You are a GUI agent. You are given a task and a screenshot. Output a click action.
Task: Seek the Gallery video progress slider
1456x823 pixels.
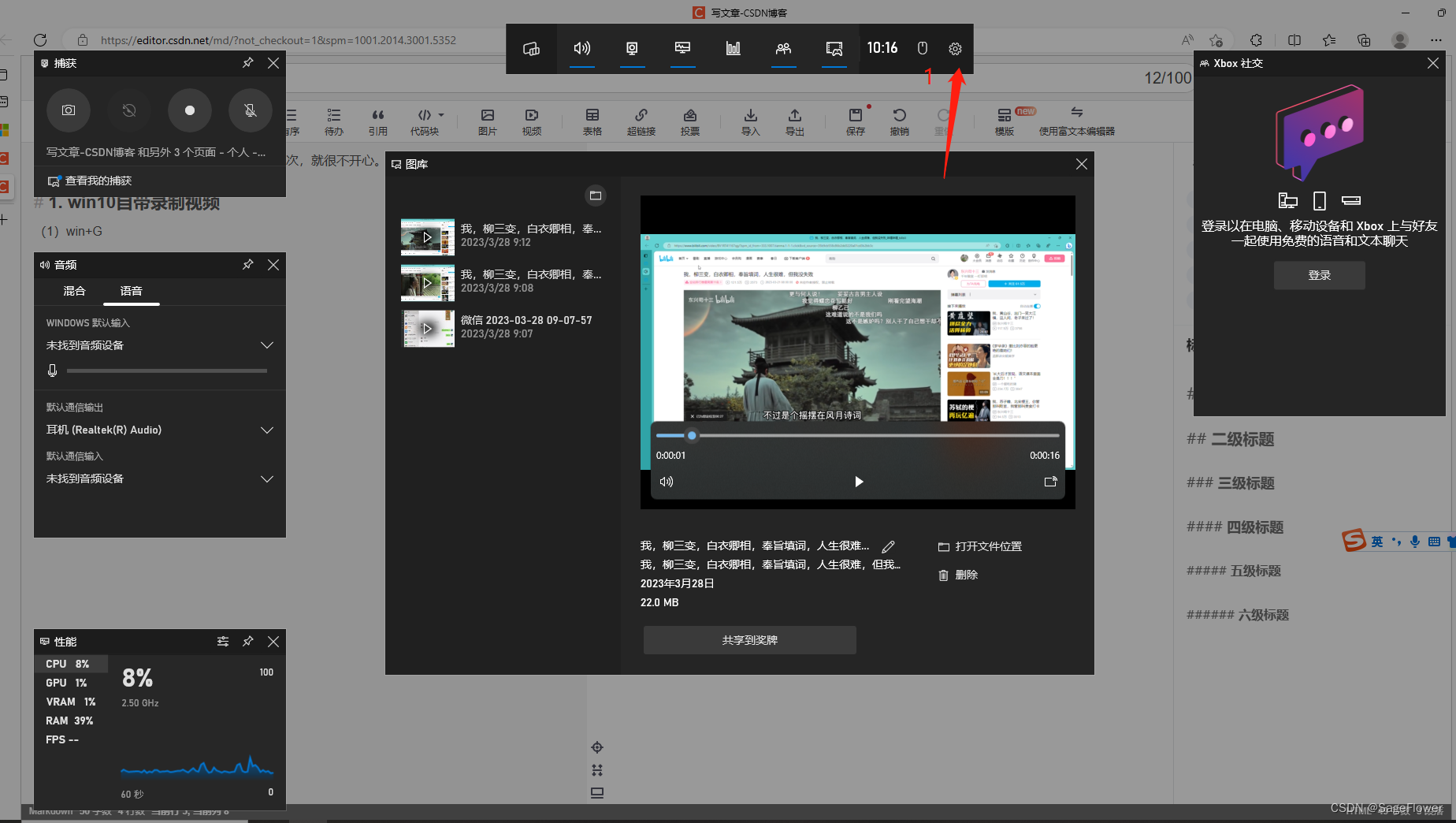tap(857, 435)
